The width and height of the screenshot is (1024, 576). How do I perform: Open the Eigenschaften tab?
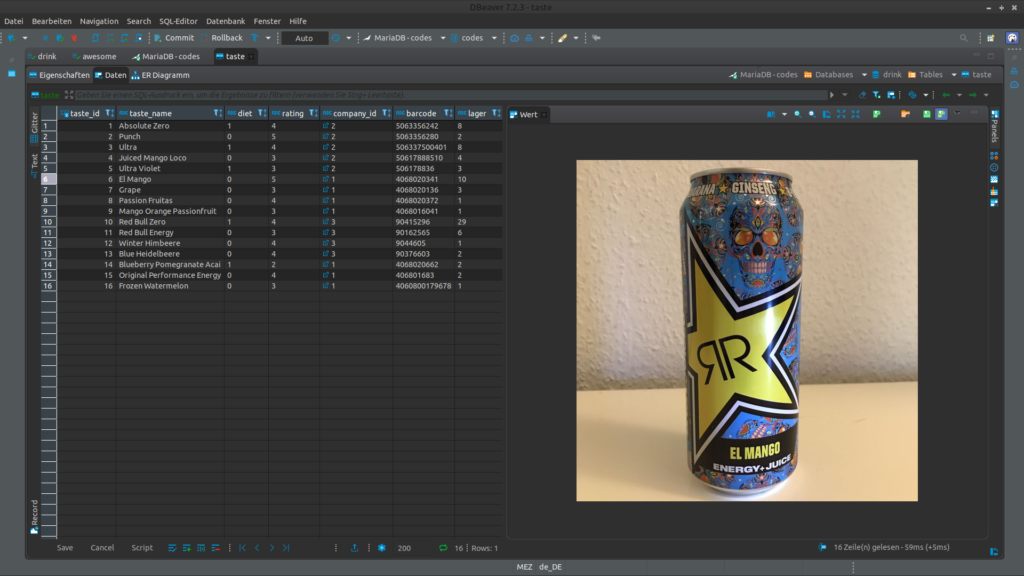coord(60,75)
